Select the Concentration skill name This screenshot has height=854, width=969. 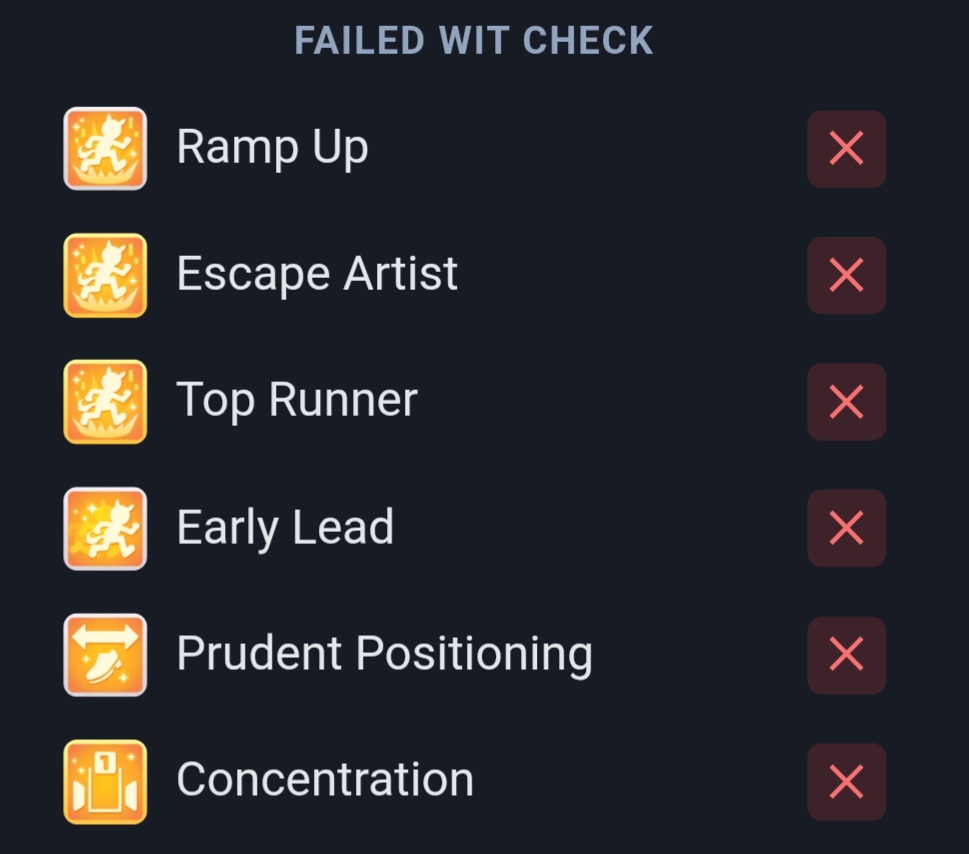click(x=325, y=780)
